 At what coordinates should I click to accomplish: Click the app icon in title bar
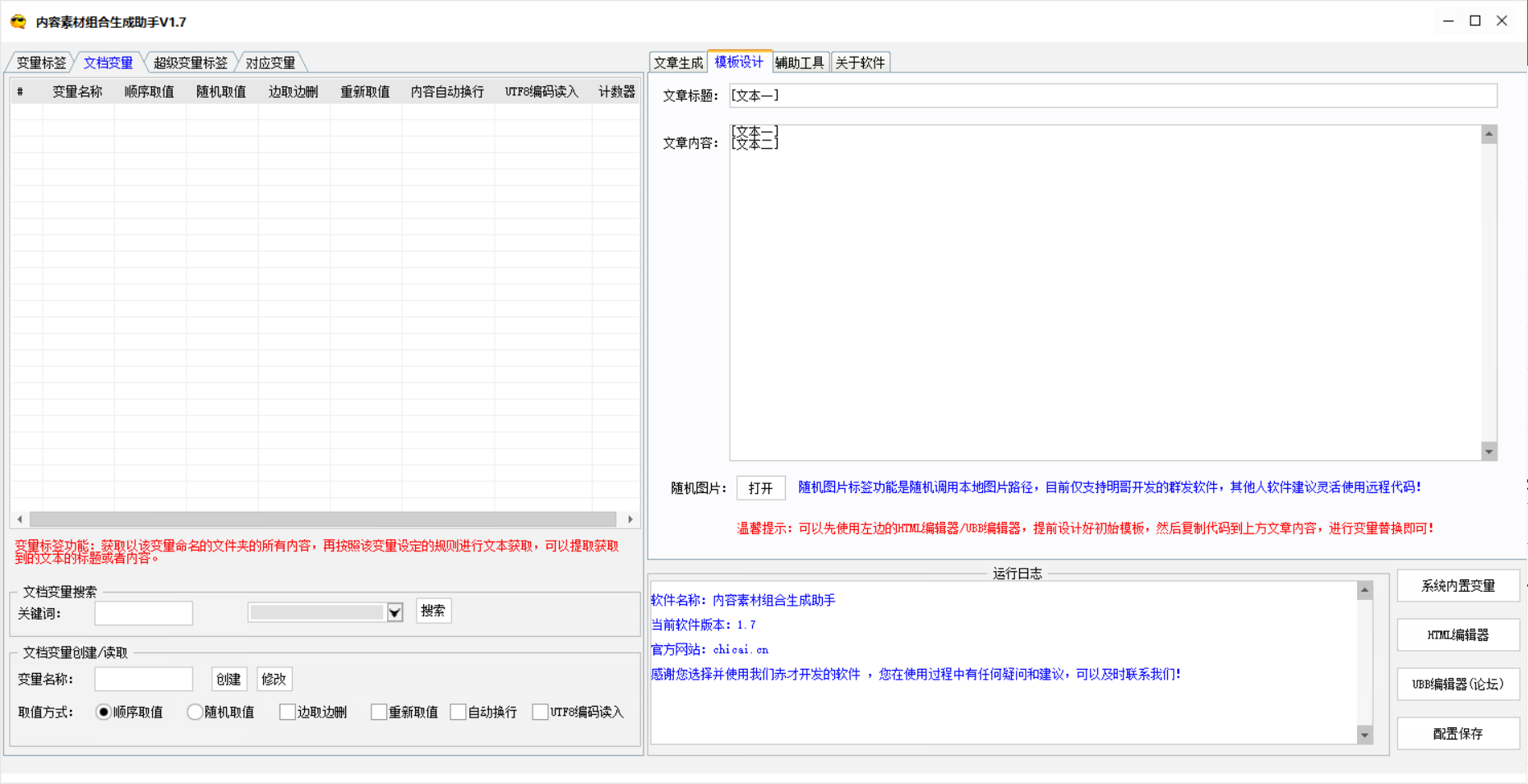coord(18,22)
